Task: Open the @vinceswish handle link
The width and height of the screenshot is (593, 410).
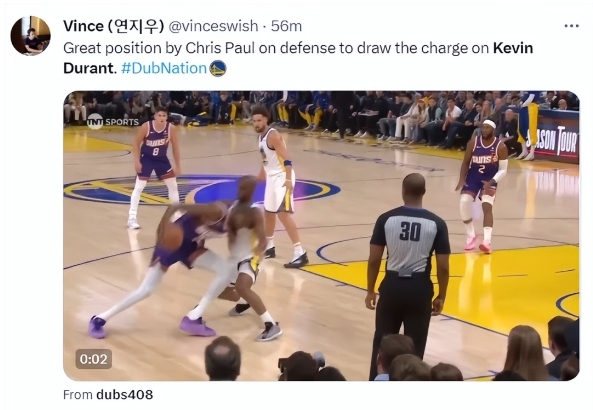Action: point(213,26)
